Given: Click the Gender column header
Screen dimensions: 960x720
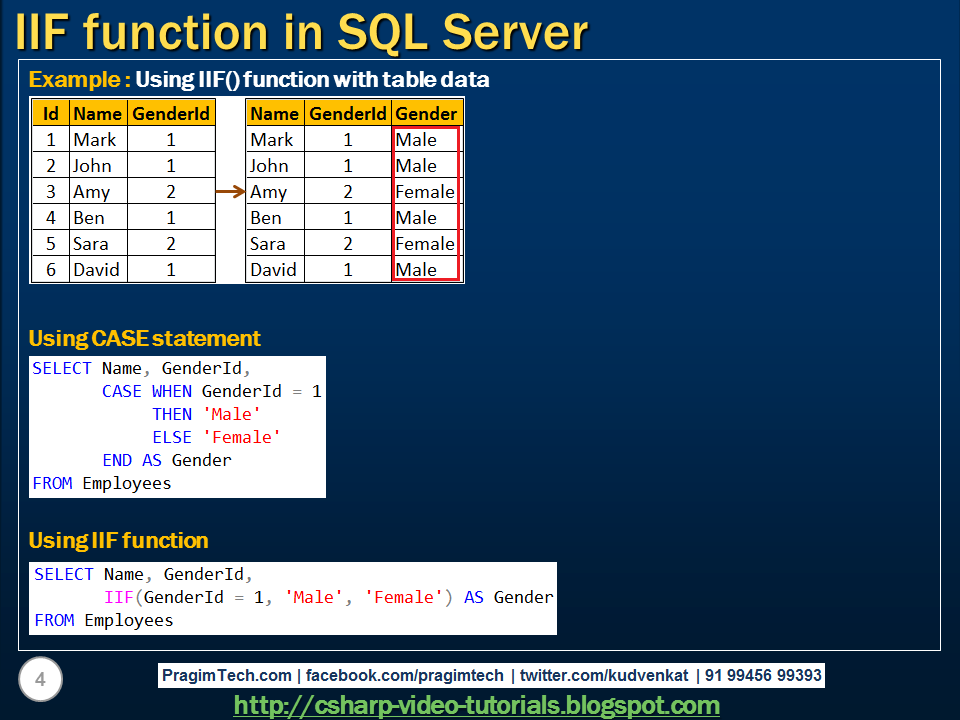Looking at the screenshot, I should [x=426, y=113].
